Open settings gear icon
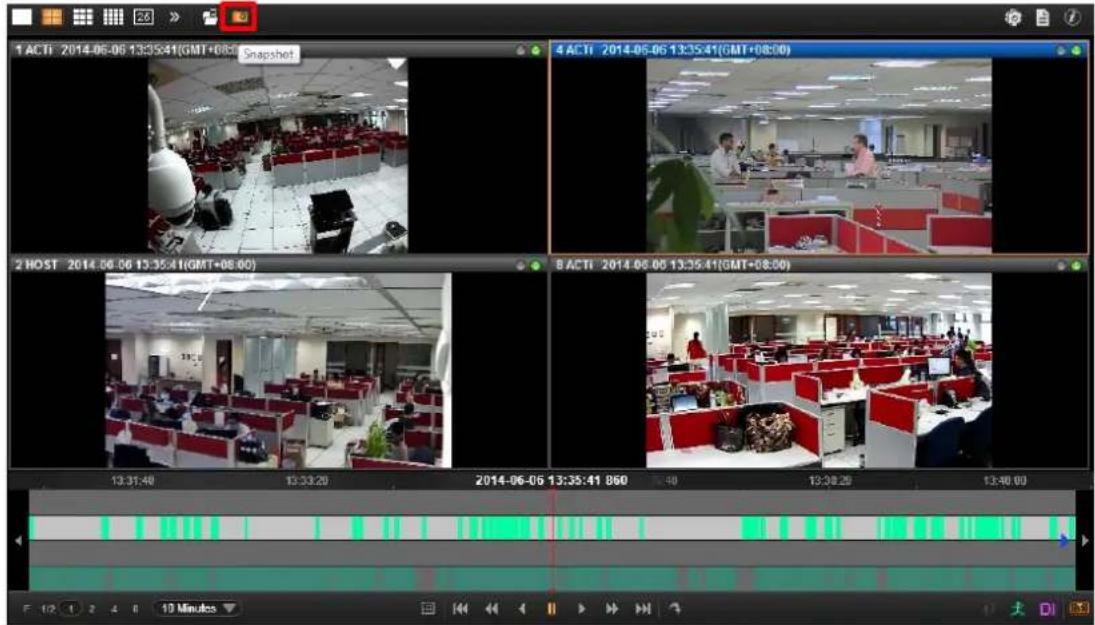The height and width of the screenshot is (625, 1095). [x=1013, y=18]
